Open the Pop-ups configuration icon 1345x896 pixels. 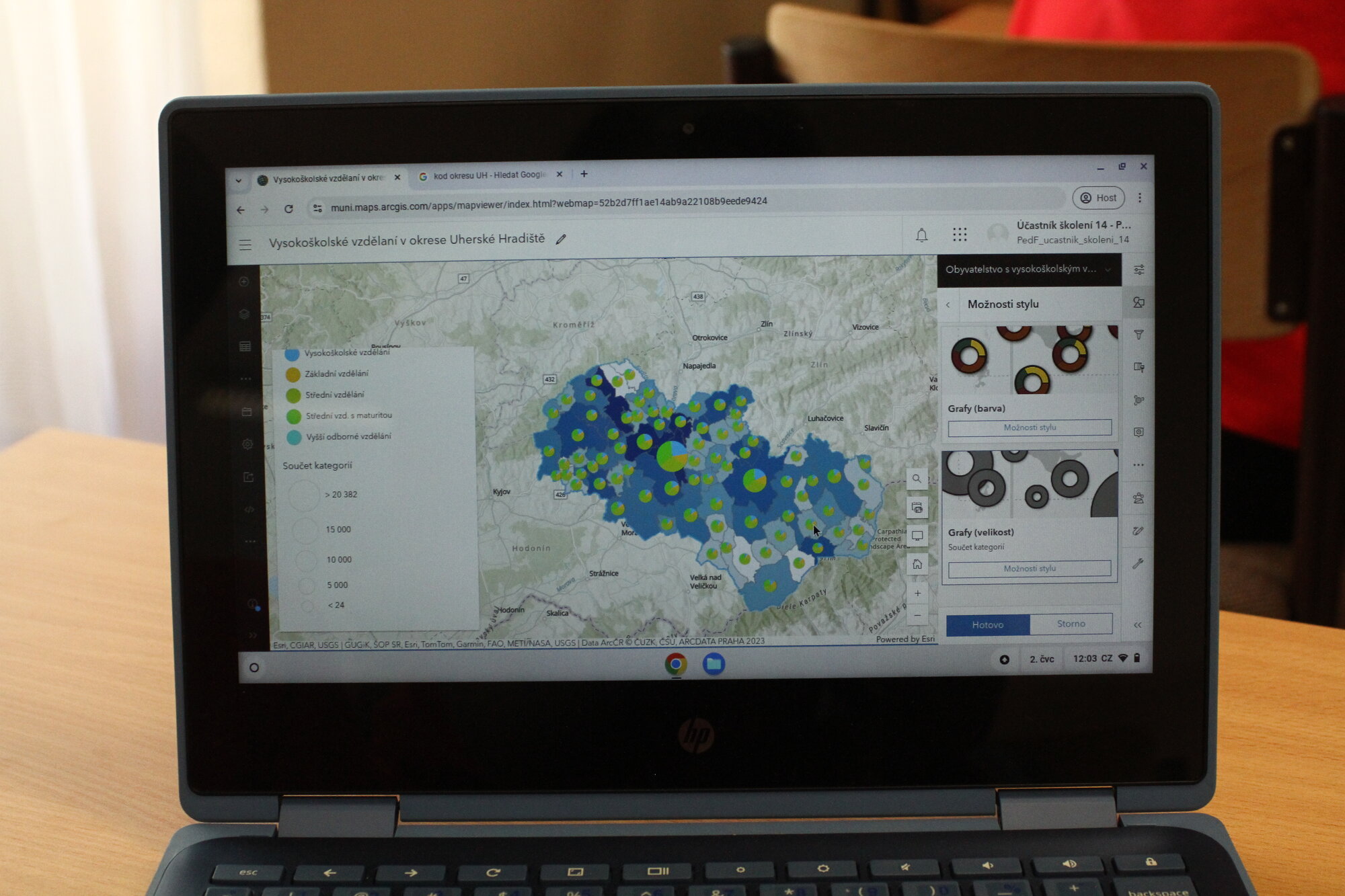[x=1139, y=367]
